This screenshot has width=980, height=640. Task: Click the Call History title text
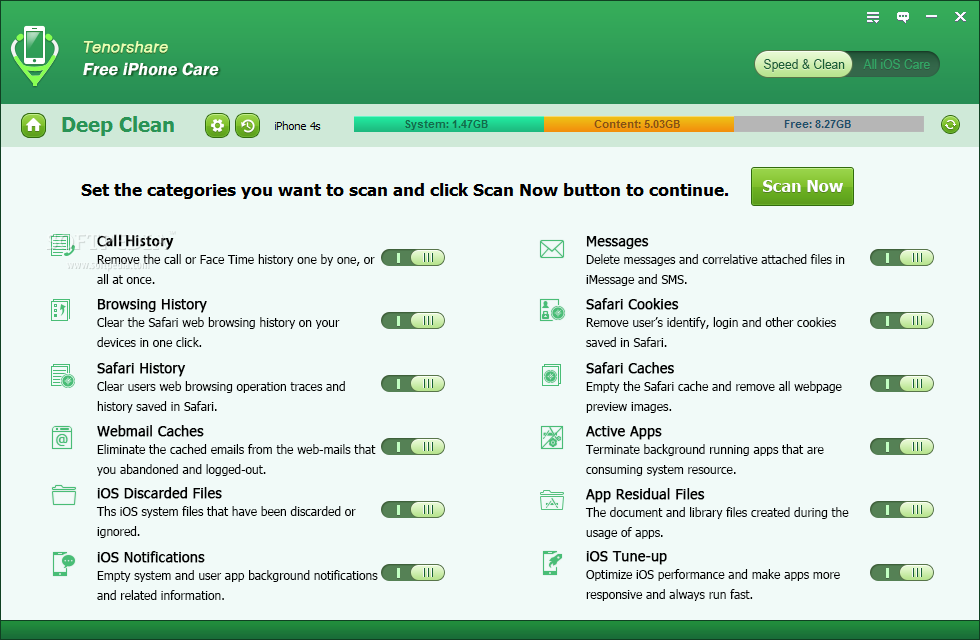(135, 241)
